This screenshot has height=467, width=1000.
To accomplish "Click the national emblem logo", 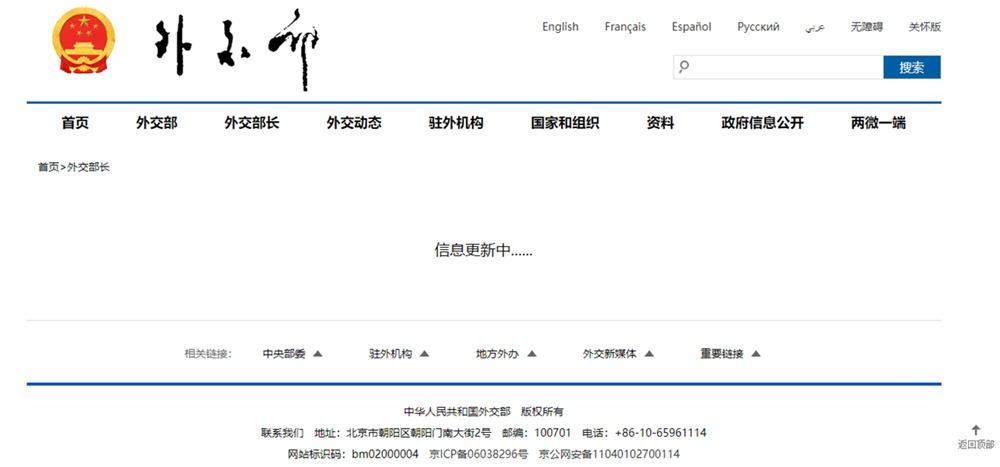I will pyautogui.click(x=84, y=41).
